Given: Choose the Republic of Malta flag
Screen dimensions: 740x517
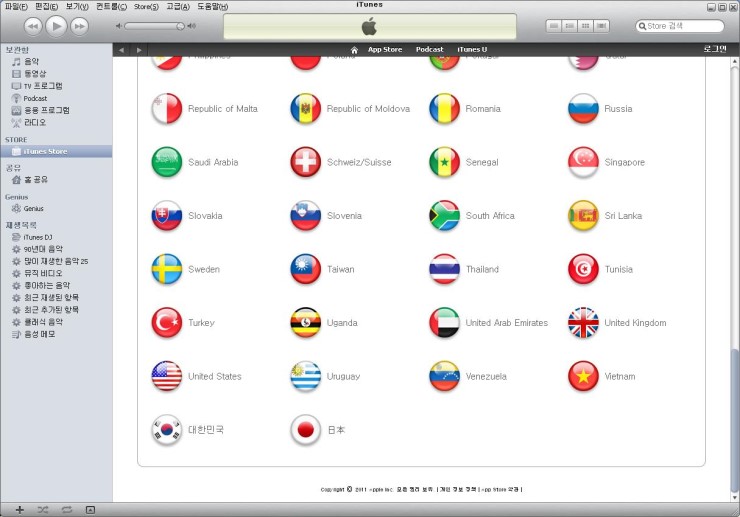Looking at the screenshot, I should [167, 109].
